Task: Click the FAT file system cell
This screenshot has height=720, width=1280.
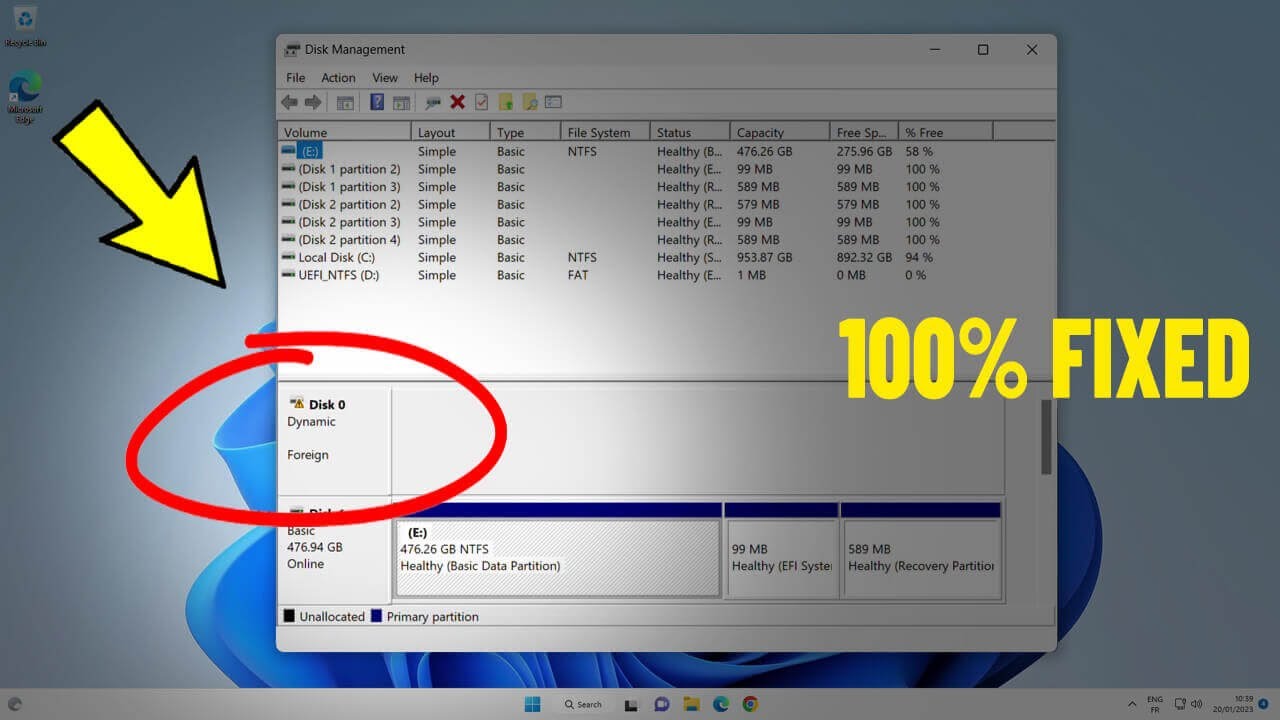Action: (577, 275)
